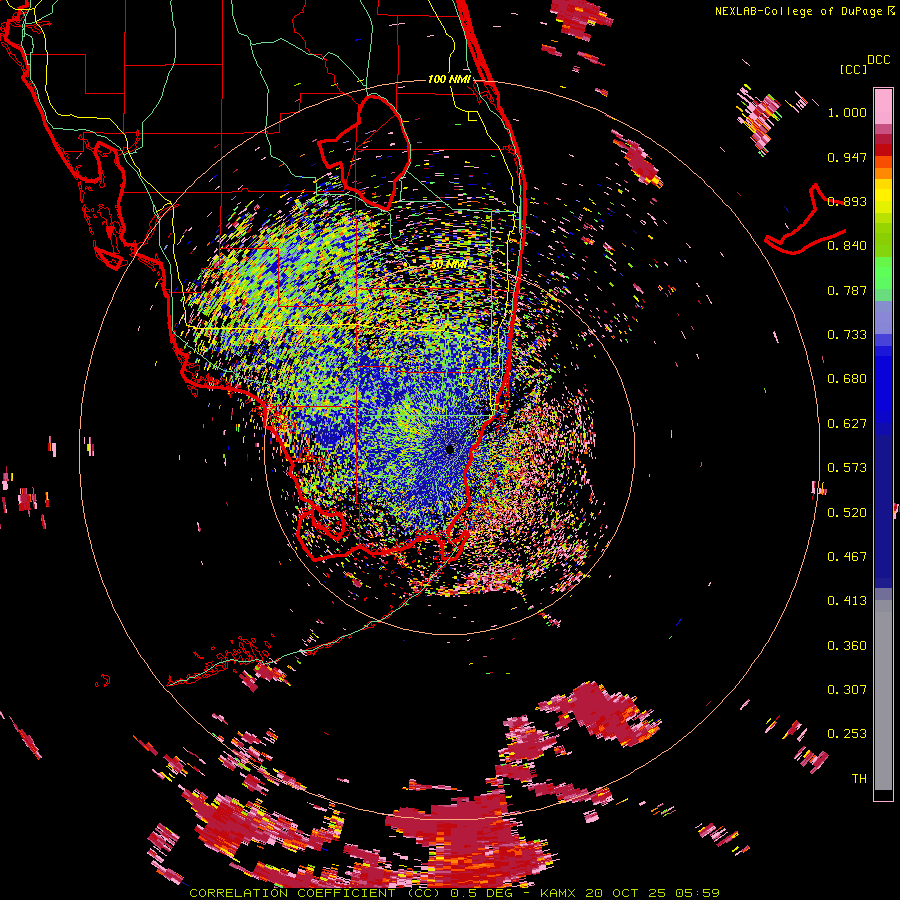Click the 0.947 scale value
Viewport: 900px width, 900px height.
tap(847, 157)
